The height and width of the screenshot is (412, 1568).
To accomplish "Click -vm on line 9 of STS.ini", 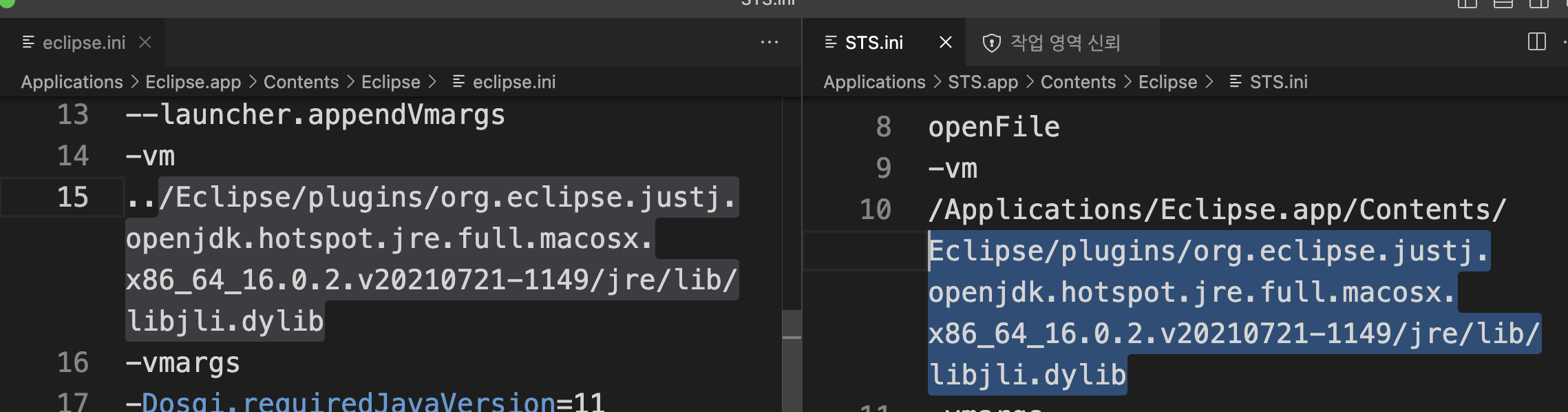I will (x=953, y=169).
